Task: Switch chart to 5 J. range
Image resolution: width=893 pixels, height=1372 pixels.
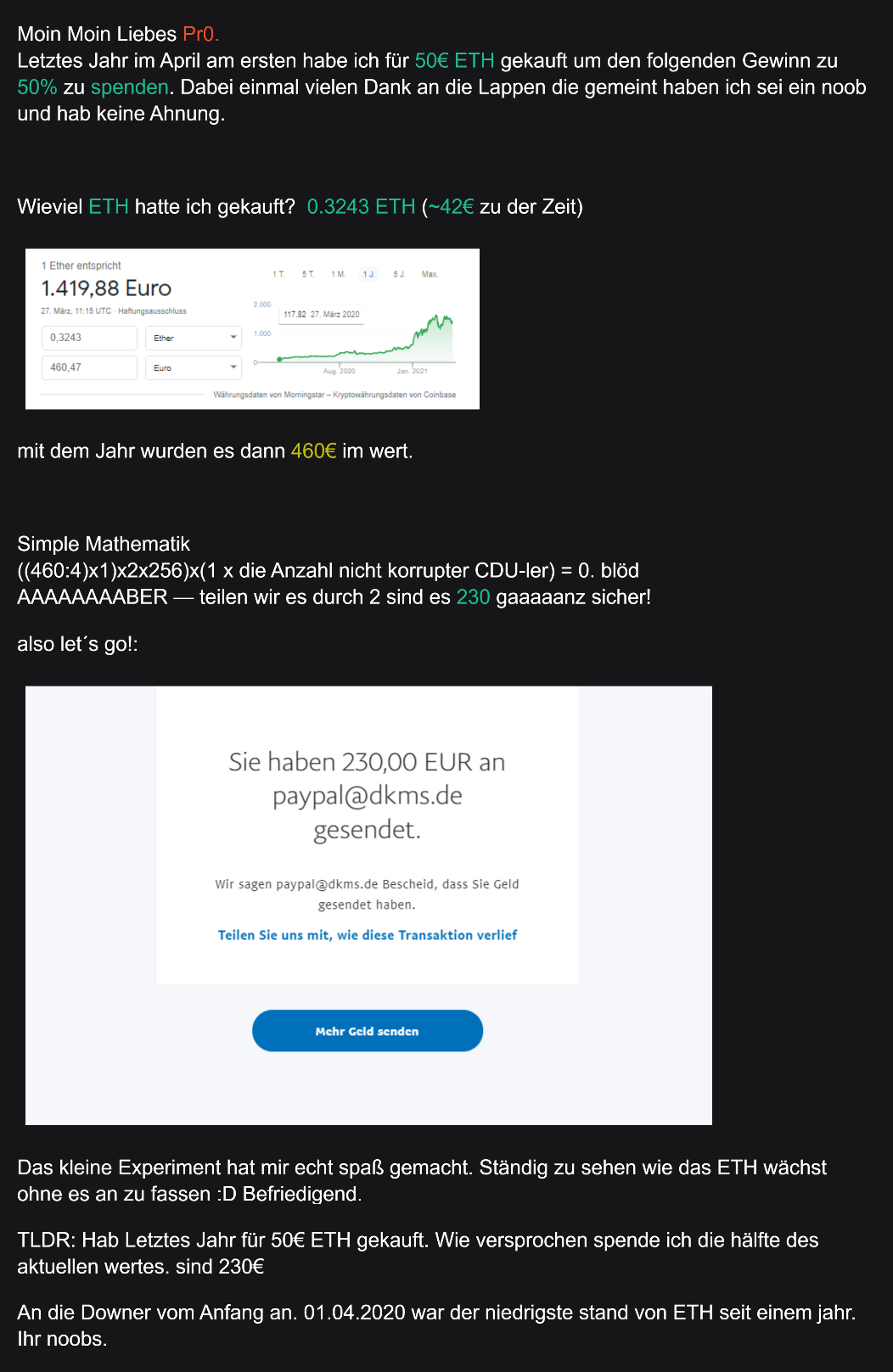Action: click(399, 274)
